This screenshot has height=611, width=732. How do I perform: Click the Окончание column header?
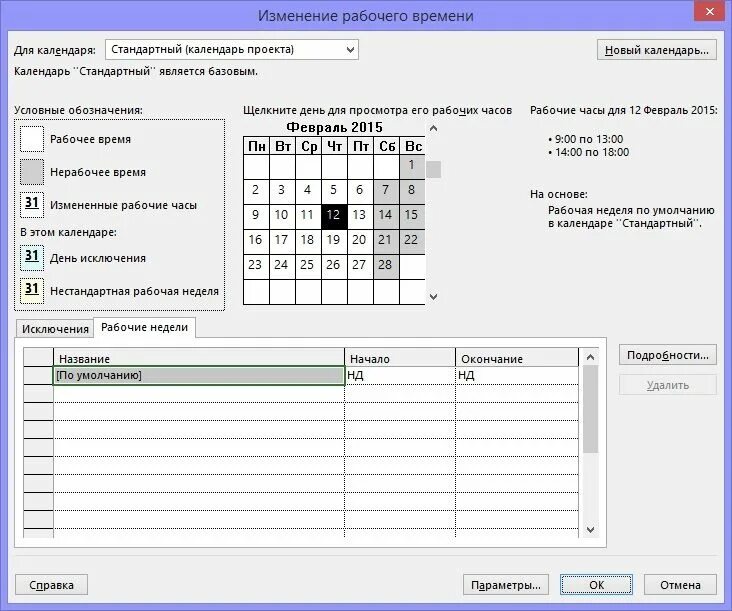pyautogui.click(x=517, y=358)
